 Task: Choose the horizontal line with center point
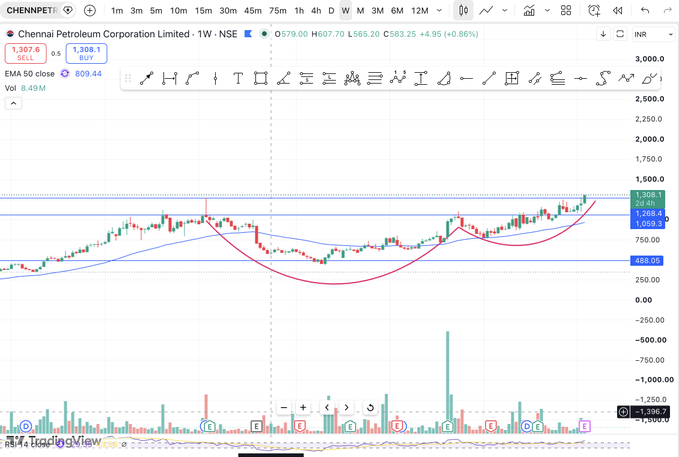580,78
